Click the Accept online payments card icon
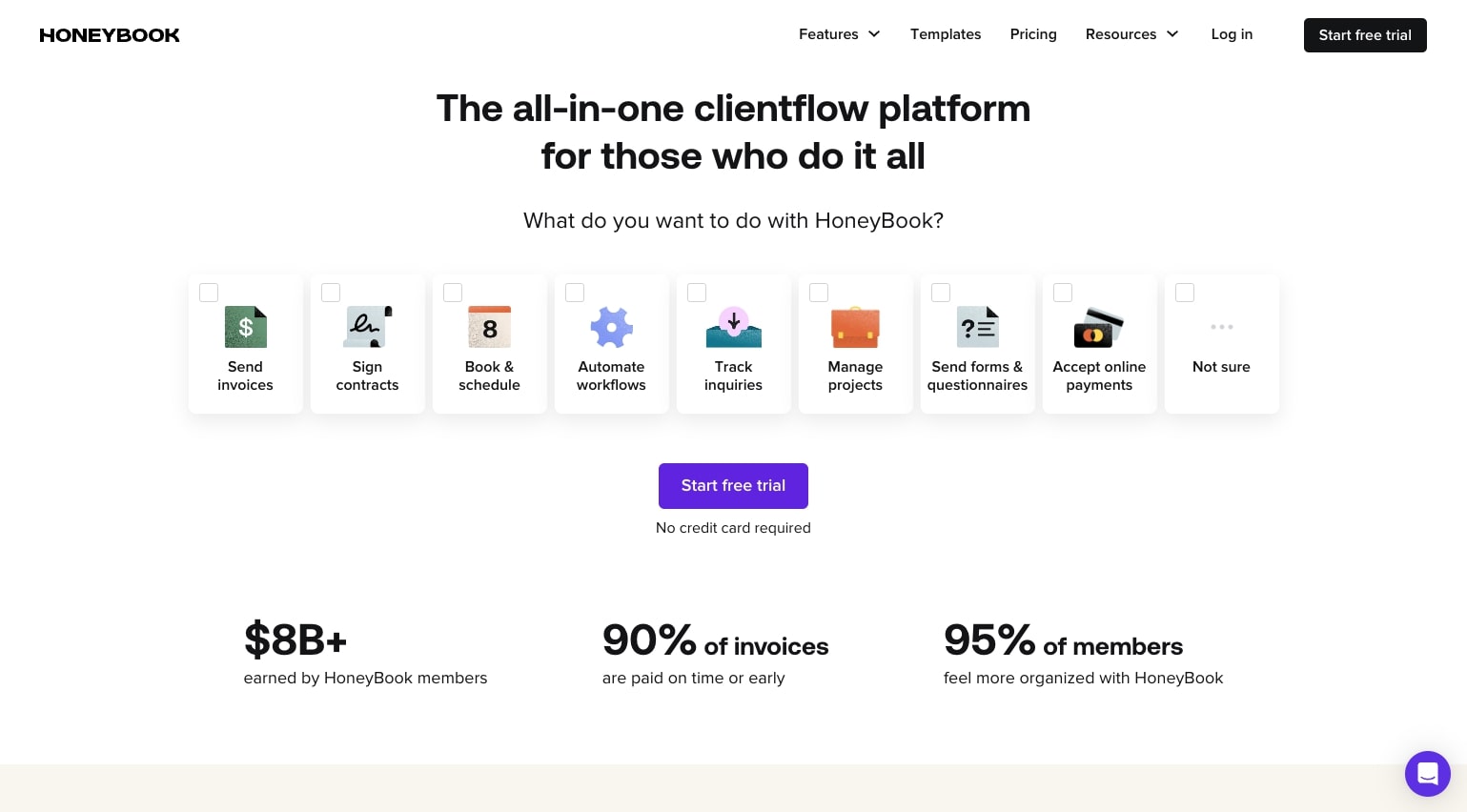 click(x=1099, y=328)
